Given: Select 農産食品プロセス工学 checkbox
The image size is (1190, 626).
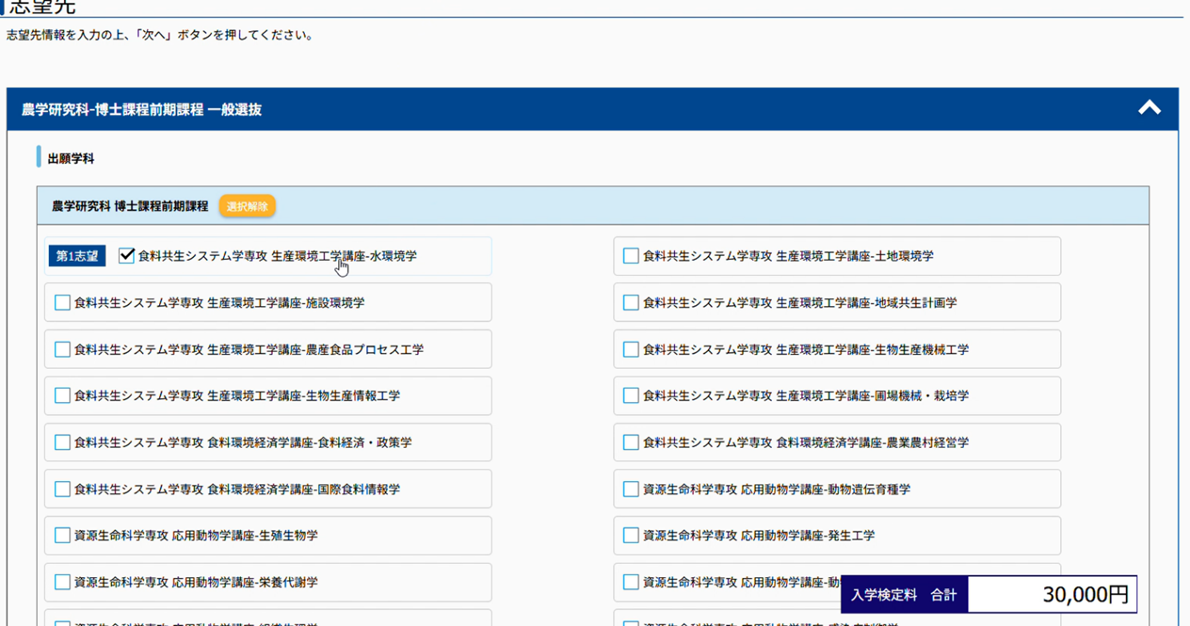Looking at the screenshot, I should (63, 350).
